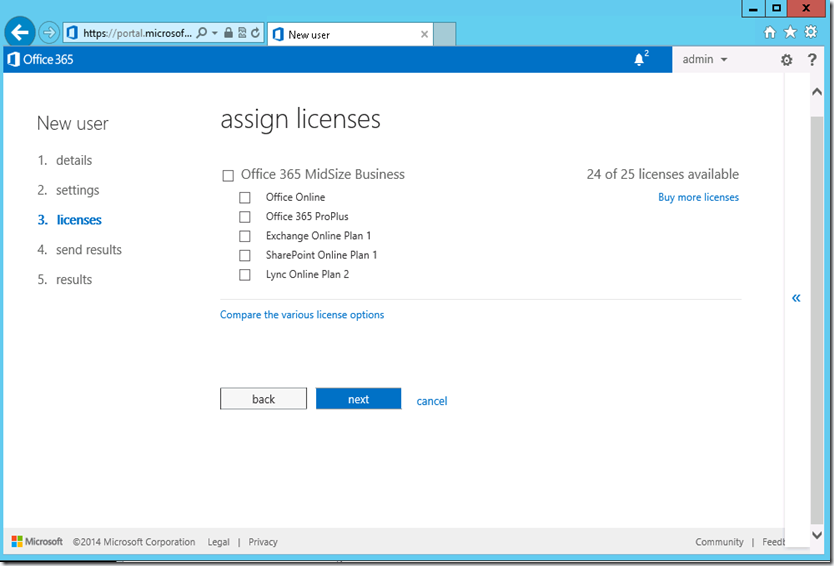Switch to the New user browser tab
834x566 pixels.
[351, 35]
